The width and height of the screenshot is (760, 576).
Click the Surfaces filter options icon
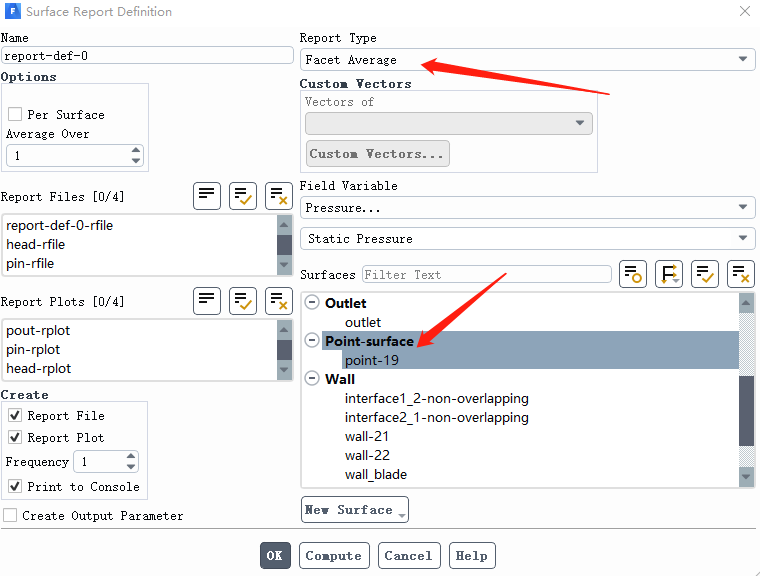(x=633, y=274)
